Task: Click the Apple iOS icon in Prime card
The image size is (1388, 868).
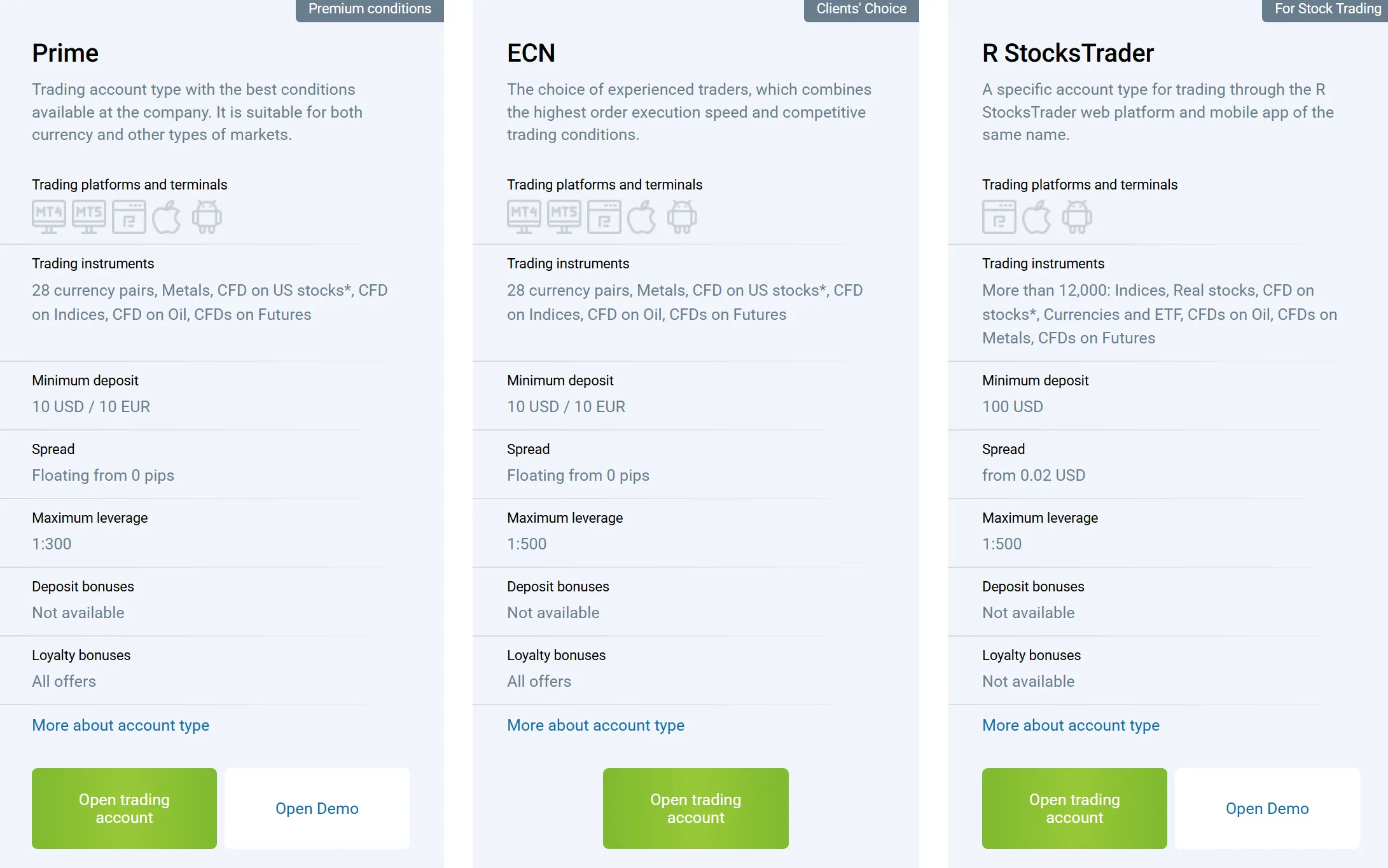Action: 167,217
